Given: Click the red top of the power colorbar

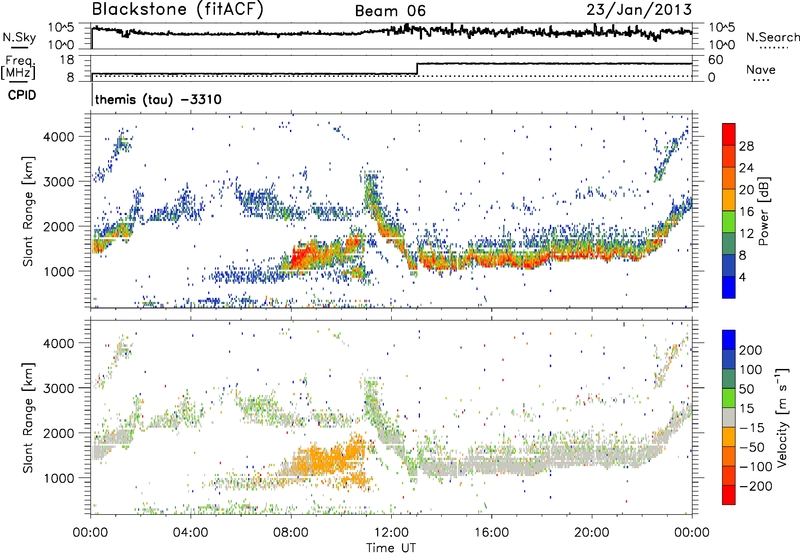Looking at the screenshot, I should click(x=729, y=133).
